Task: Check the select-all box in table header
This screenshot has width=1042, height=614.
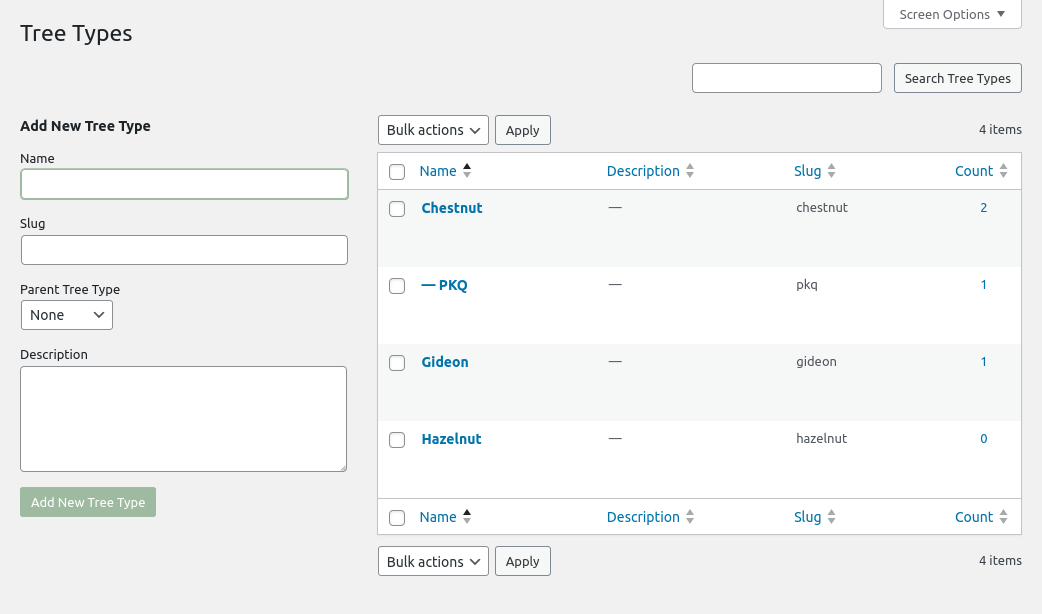Action: 397,172
